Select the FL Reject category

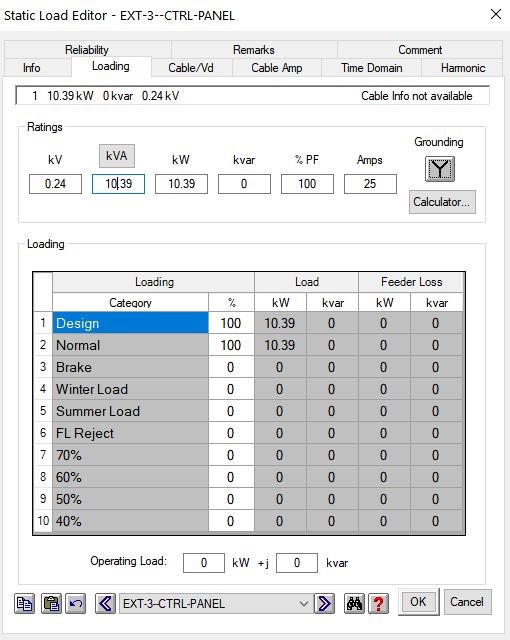pos(130,433)
